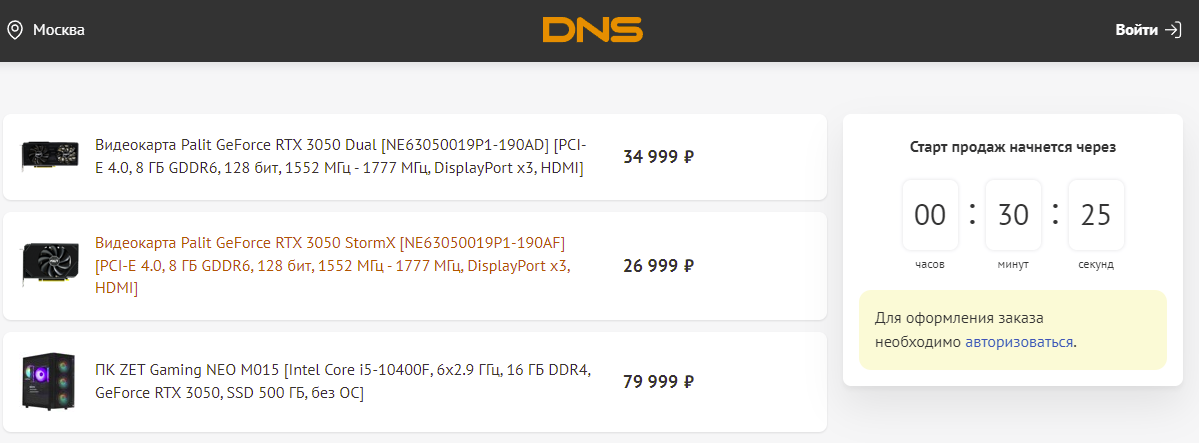Click the location pin icon
Image resolution: width=1199 pixels, height=443 pixels.
click(x=15, y=30)
